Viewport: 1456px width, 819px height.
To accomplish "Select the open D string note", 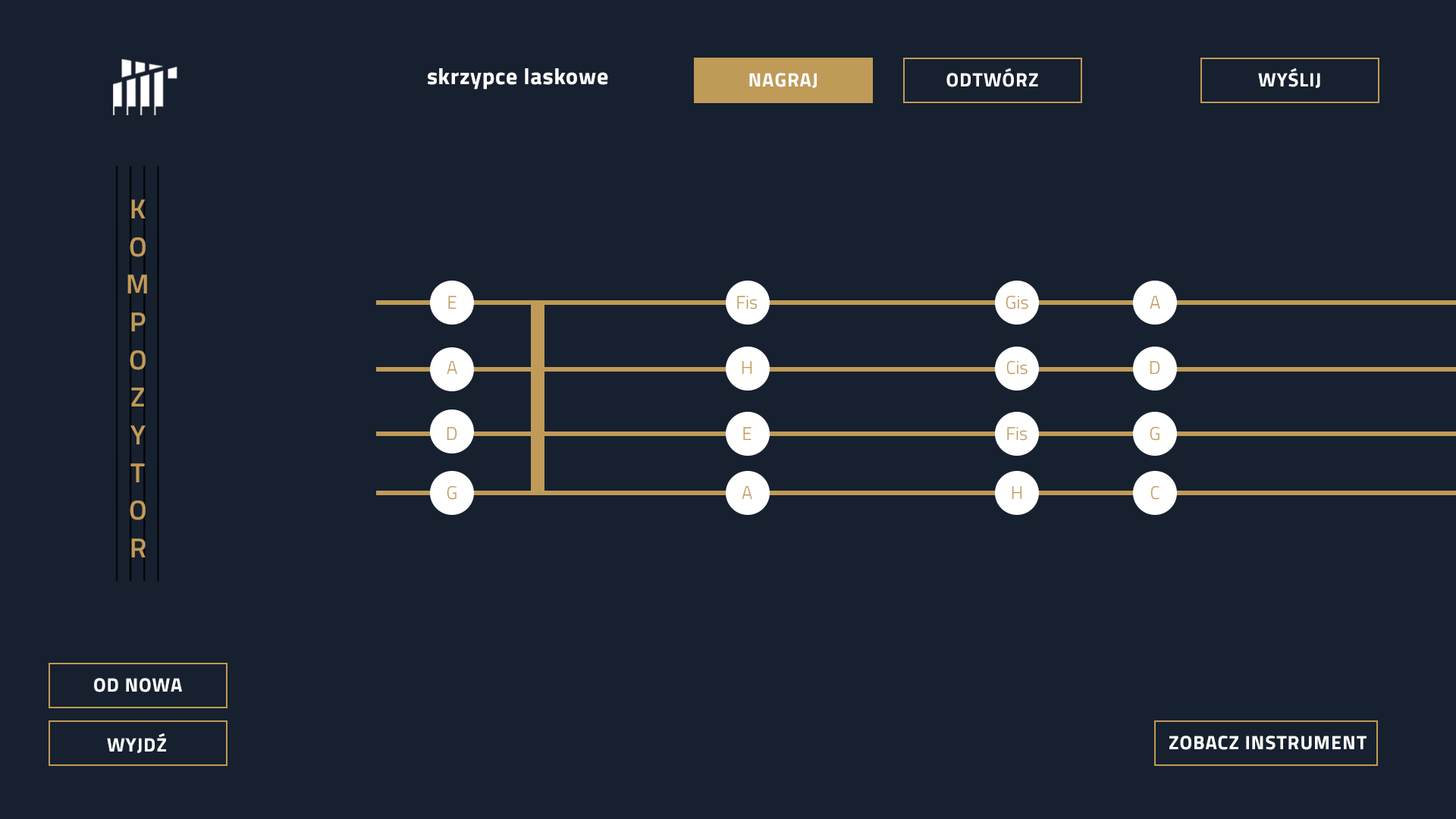I will coord(452,431).
